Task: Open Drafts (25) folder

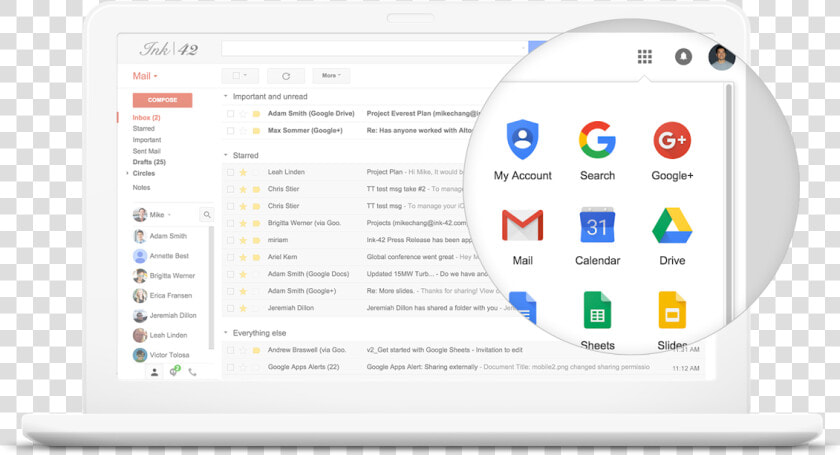Action: 149,162
